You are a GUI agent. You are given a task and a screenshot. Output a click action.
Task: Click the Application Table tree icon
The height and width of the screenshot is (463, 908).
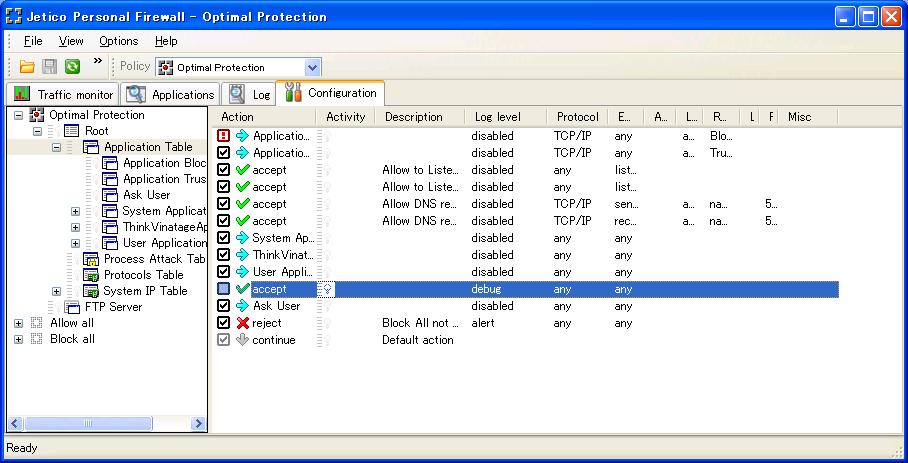90,148
